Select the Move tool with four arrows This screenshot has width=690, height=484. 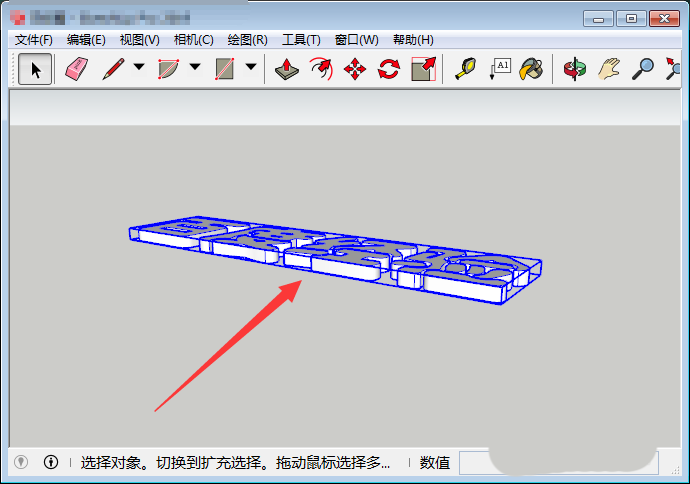[x=355, y=69]
